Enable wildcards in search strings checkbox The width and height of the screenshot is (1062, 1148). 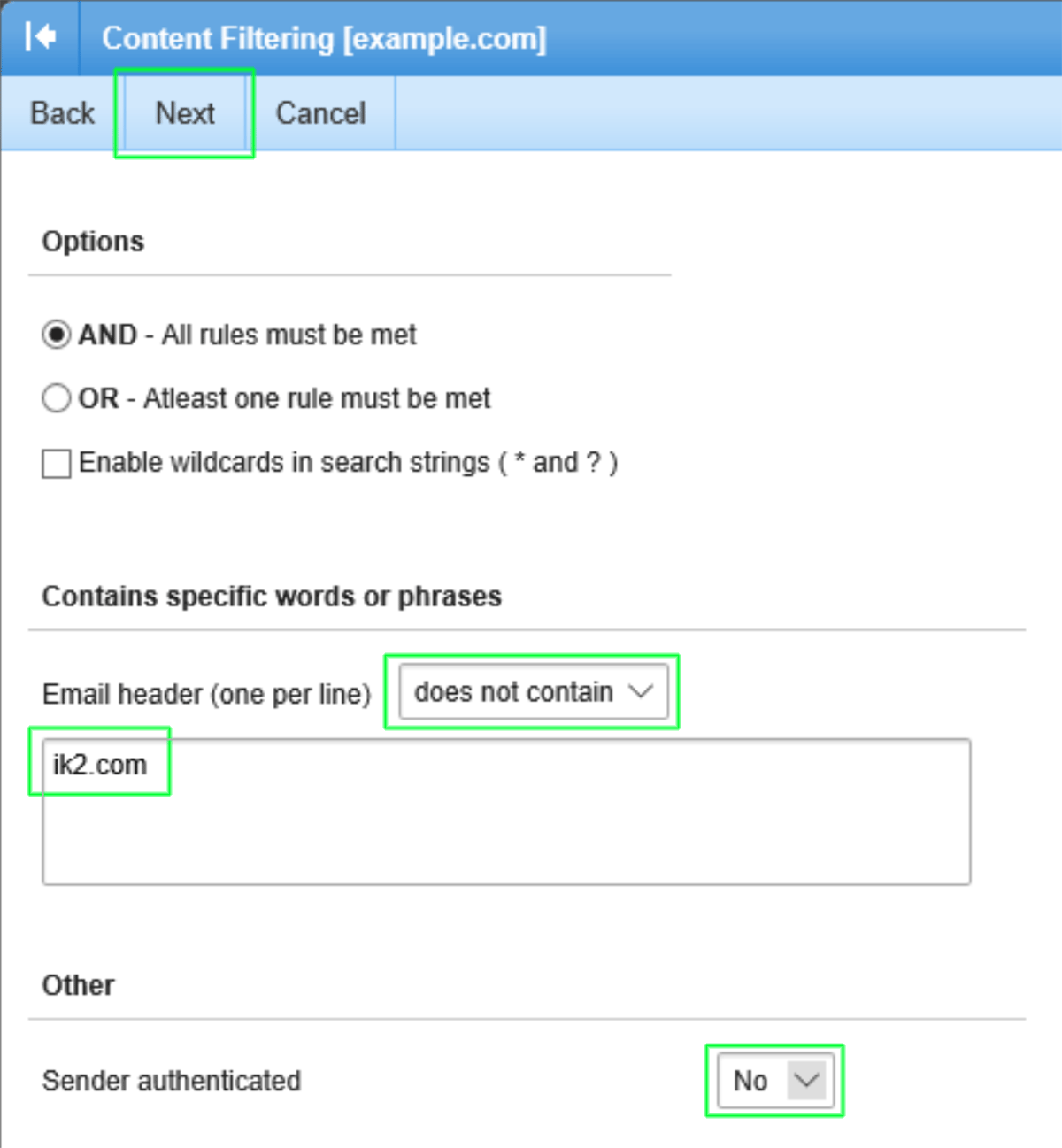click(57, 463)
